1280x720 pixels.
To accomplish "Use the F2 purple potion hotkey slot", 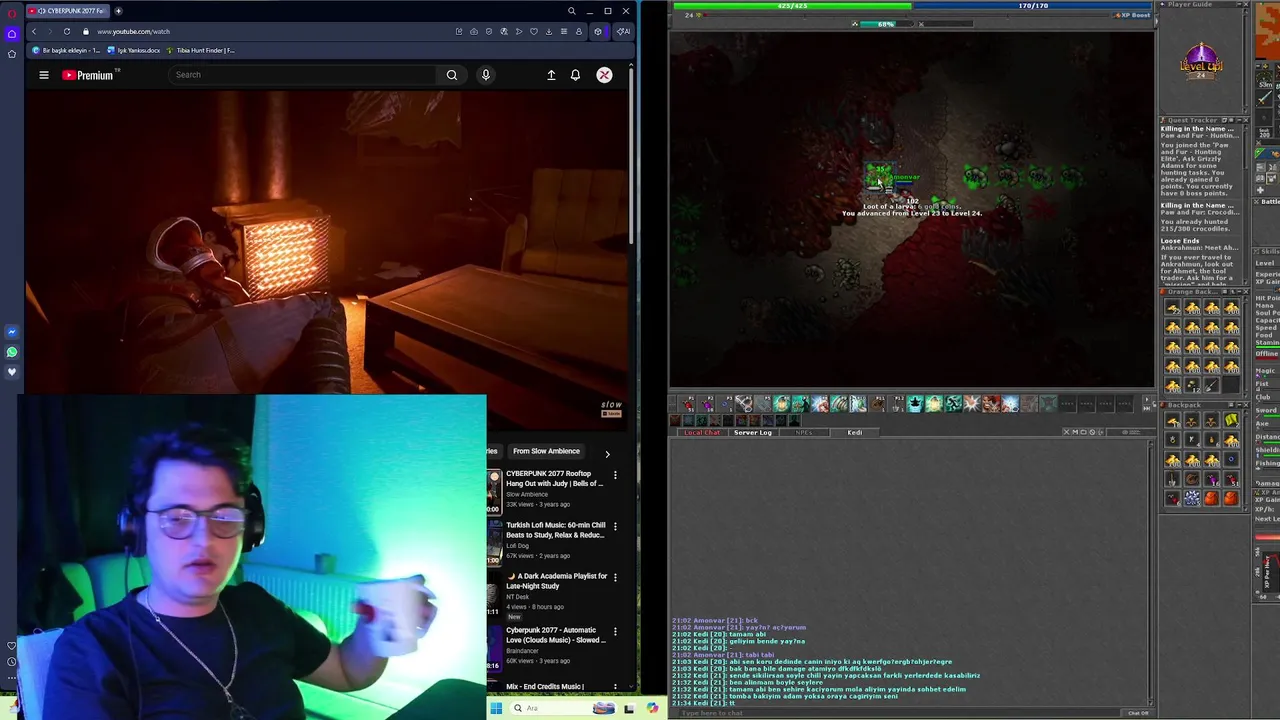I will [706, 403].
